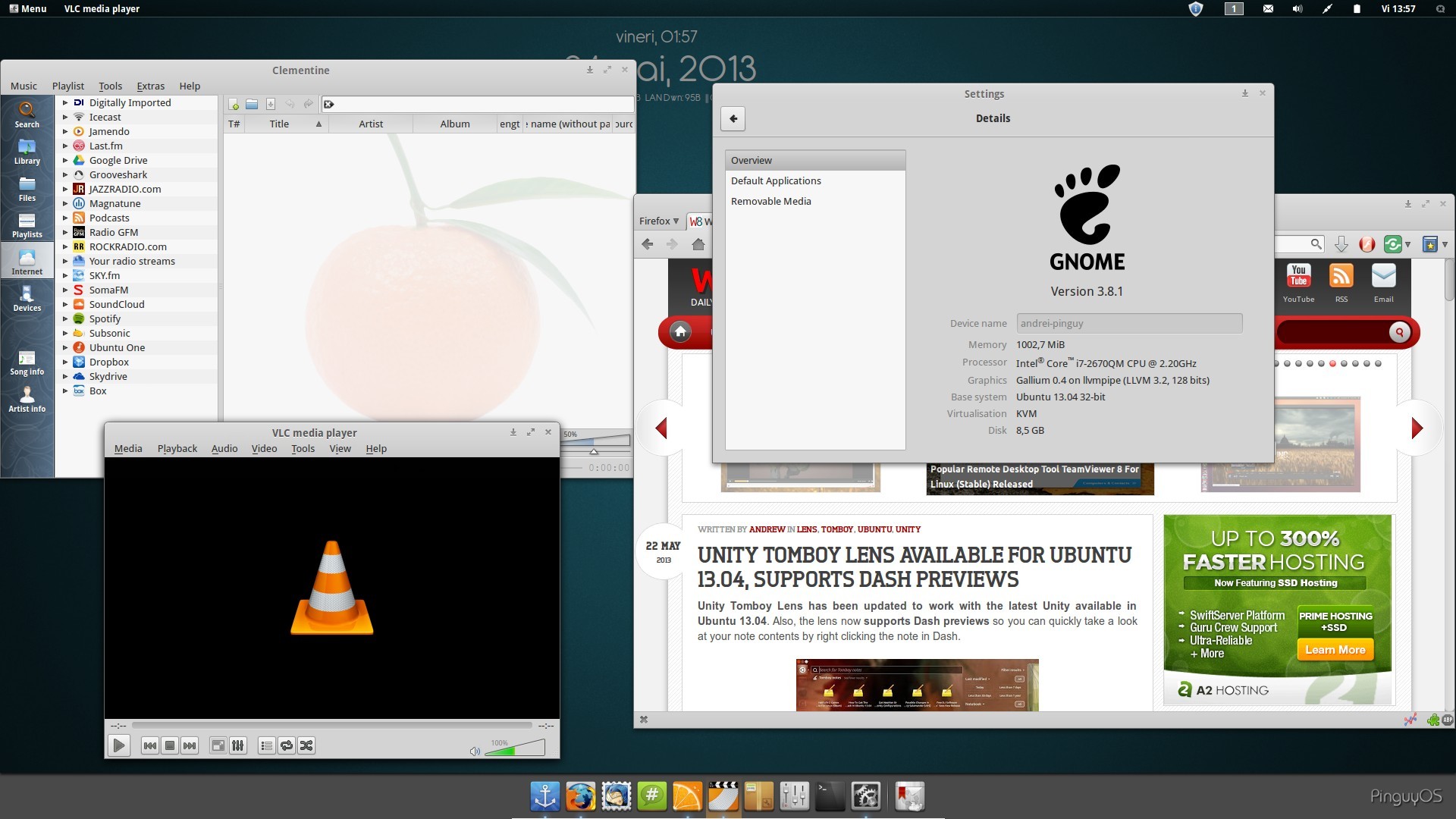This screenshot has width=1456, height=819.
Task: Click the Unity Tomboy Lens article headline
Action: tap(915, 567)
